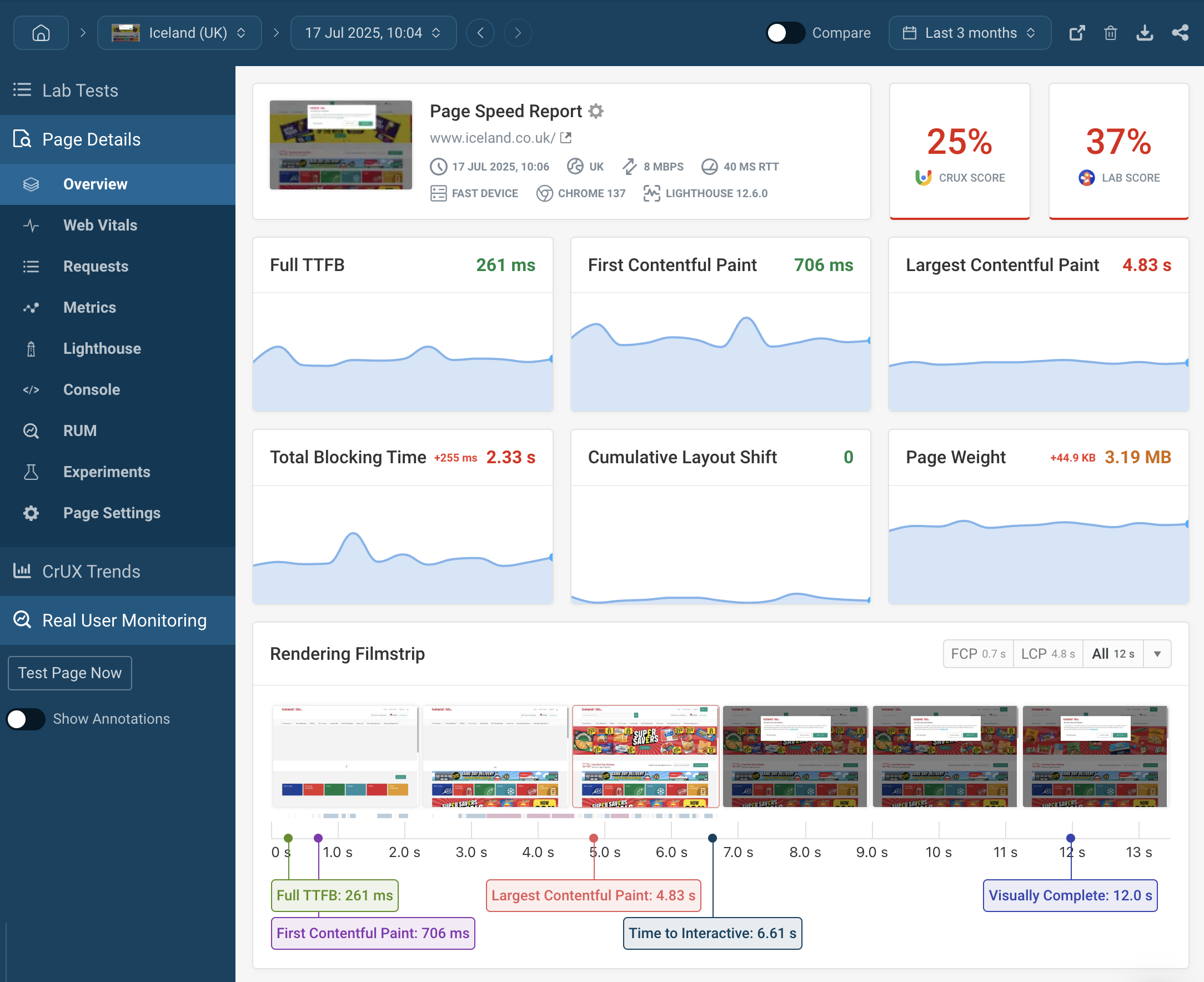Open the Page Weight metric card
1204x982 pixels.
pos(1039,517)
